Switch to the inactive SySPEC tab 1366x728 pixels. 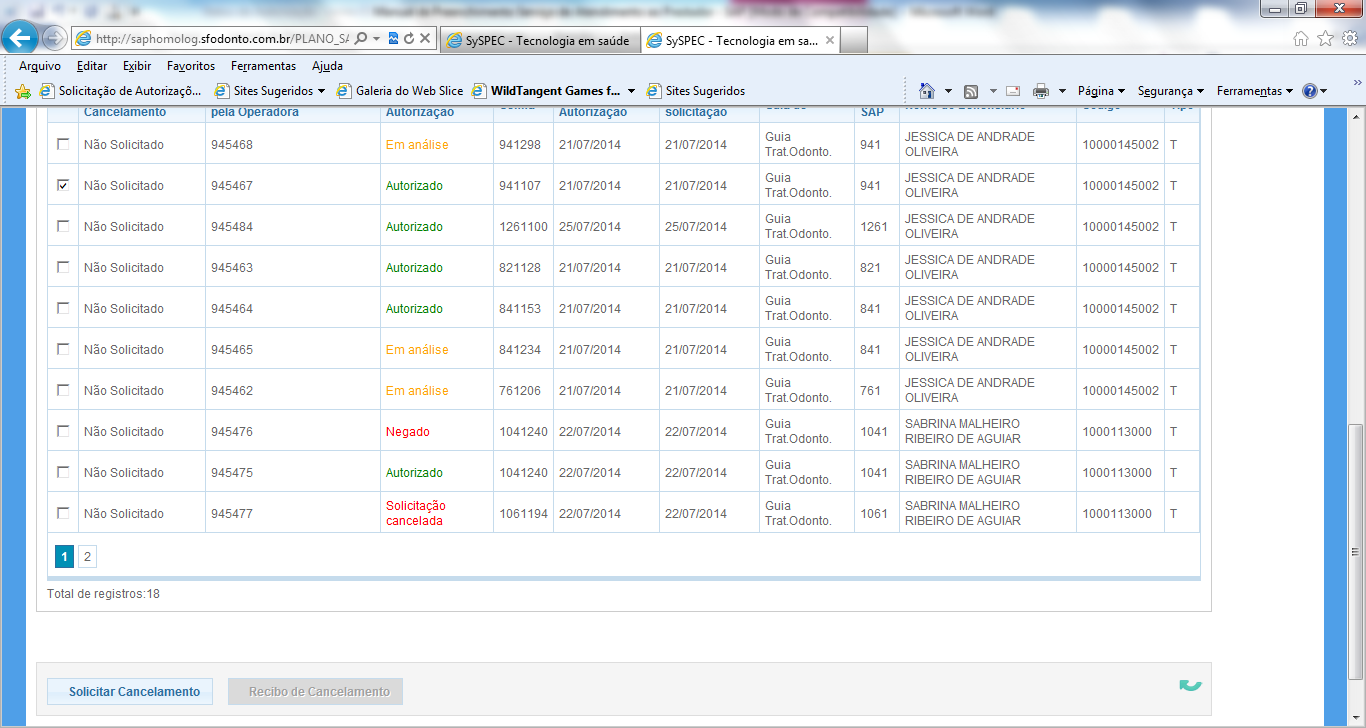538,41
